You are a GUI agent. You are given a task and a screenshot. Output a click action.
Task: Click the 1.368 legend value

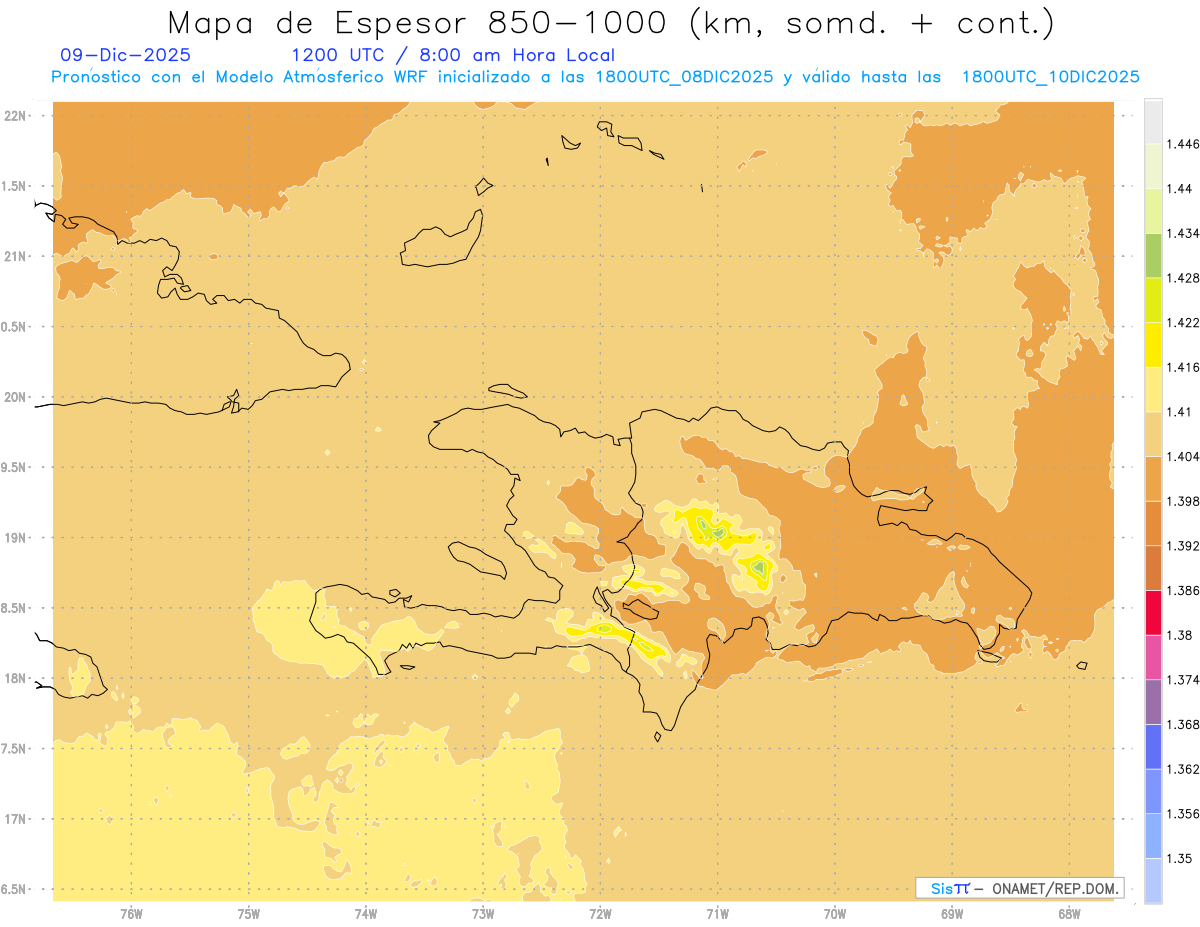[x=1183, y=724]
